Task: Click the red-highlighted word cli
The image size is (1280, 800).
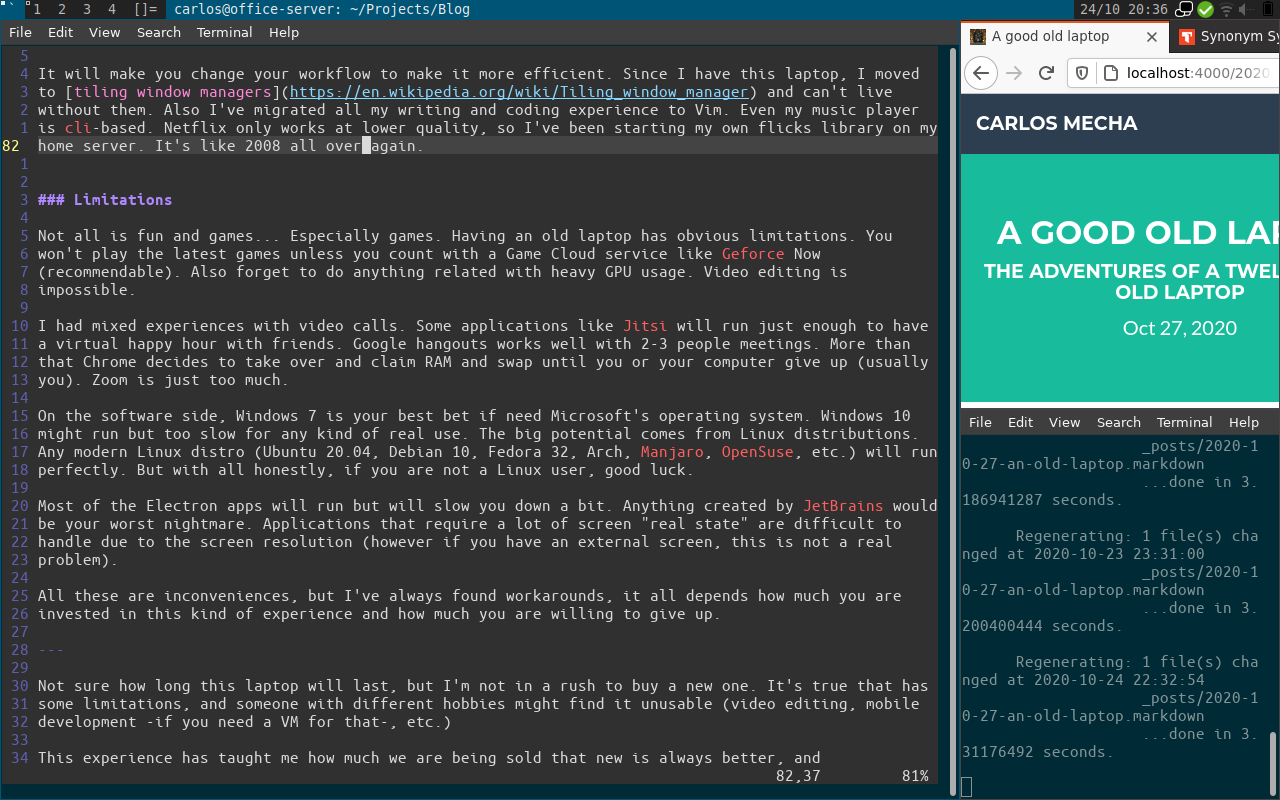Action: tap(78, 128)
